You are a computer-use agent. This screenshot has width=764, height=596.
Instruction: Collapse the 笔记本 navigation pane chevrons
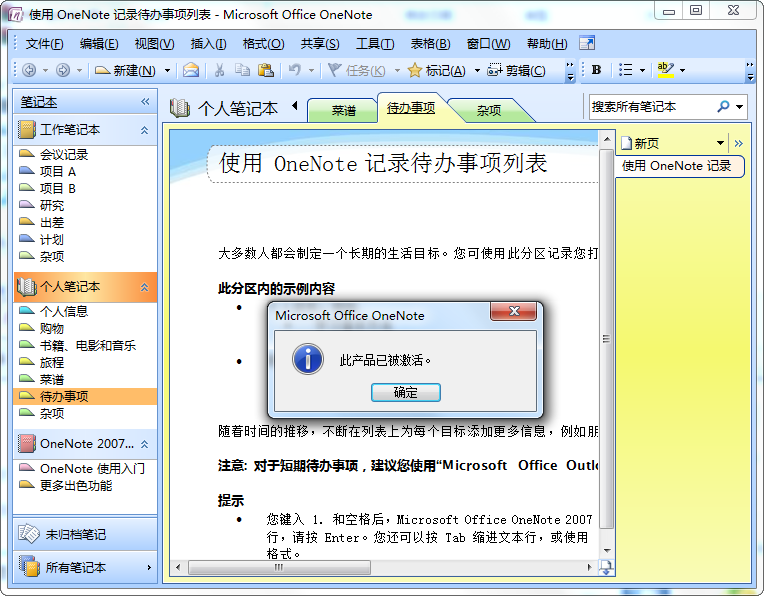(x=145, y=101)
